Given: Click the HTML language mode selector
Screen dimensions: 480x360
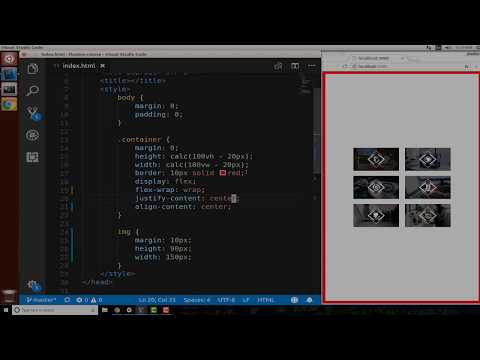Looking at the screenshot, I should (x=266, y=300).
